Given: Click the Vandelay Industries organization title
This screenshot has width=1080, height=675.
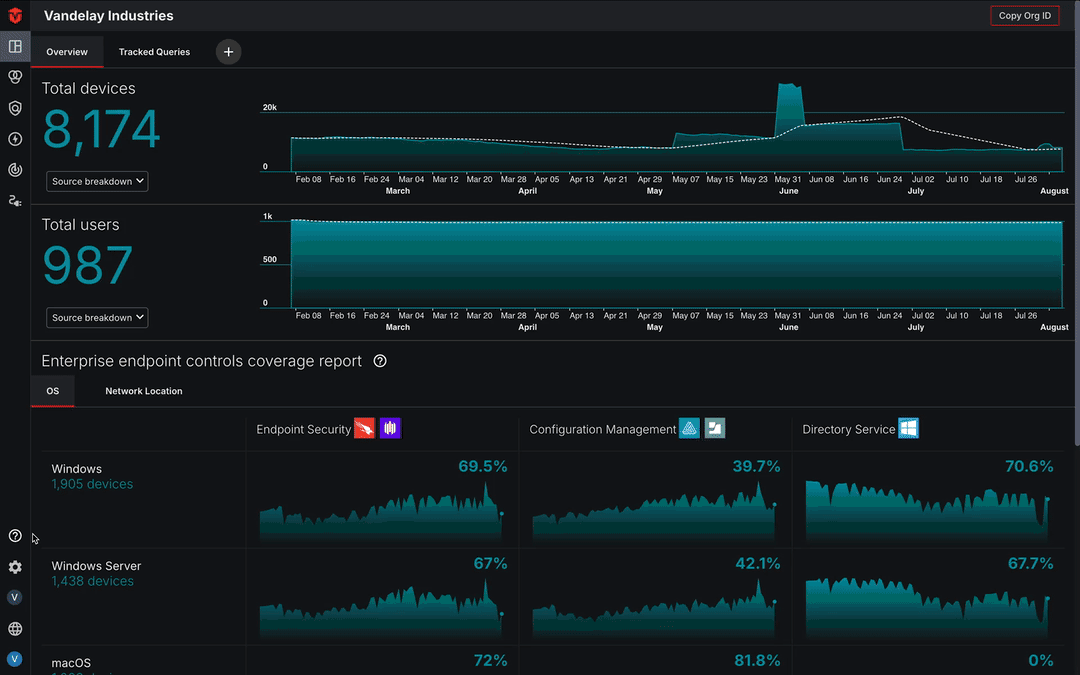Looking at the screenshot, I should [109, 16].
